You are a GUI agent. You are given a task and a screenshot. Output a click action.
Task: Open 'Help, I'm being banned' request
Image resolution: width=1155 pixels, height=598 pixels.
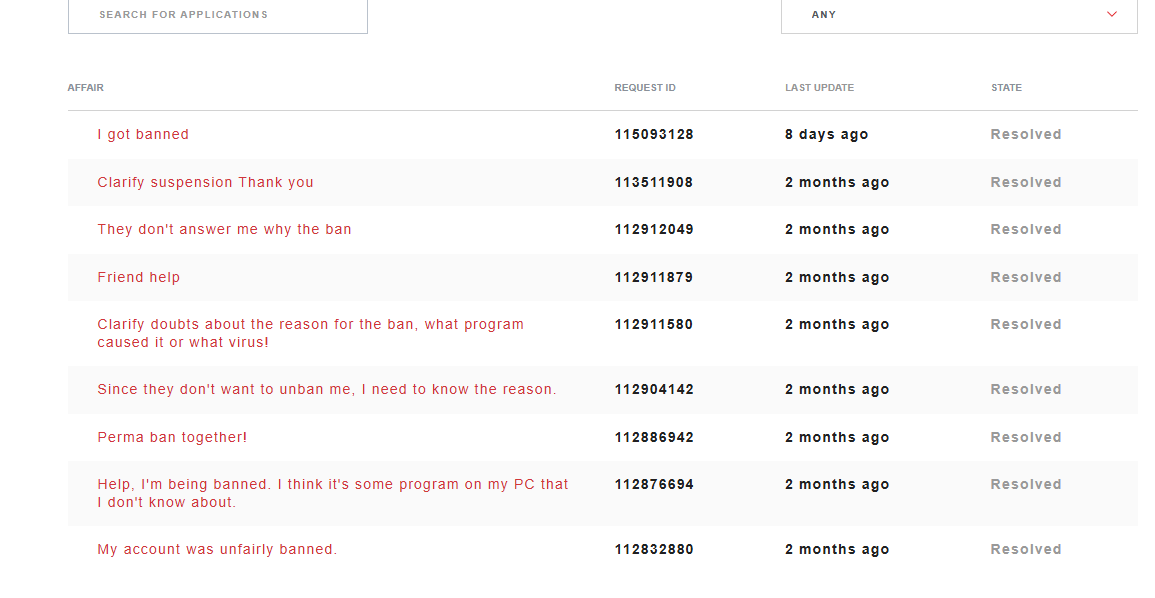332,493
